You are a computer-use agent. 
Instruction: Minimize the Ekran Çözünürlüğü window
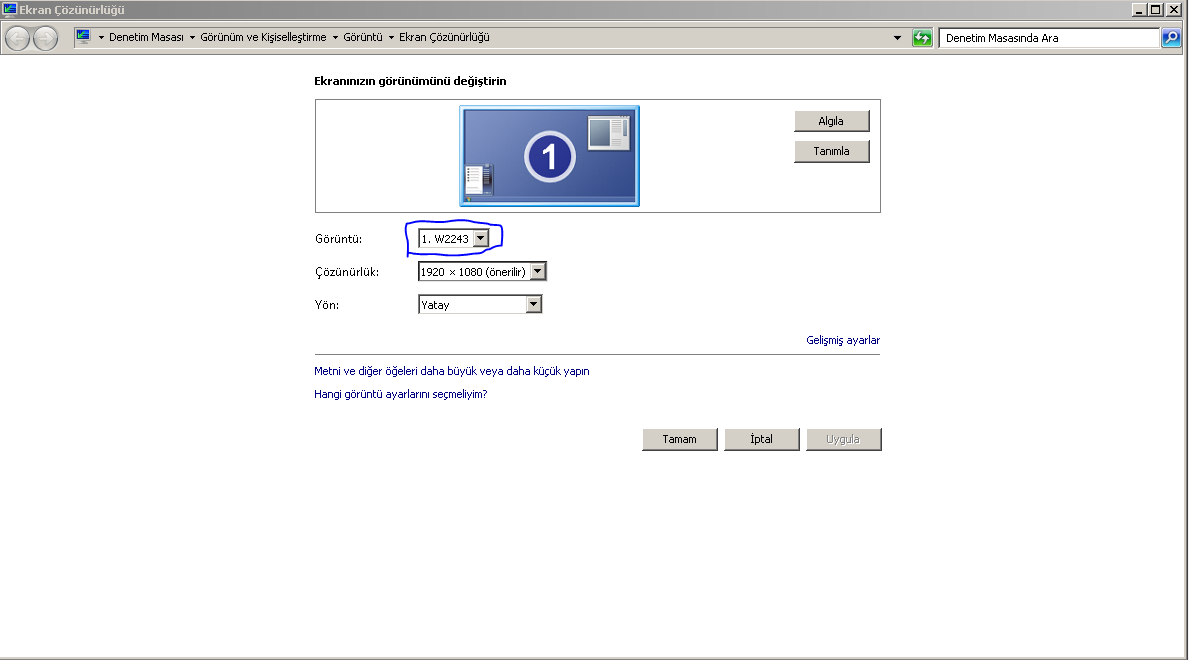(x=1139, y=10)
